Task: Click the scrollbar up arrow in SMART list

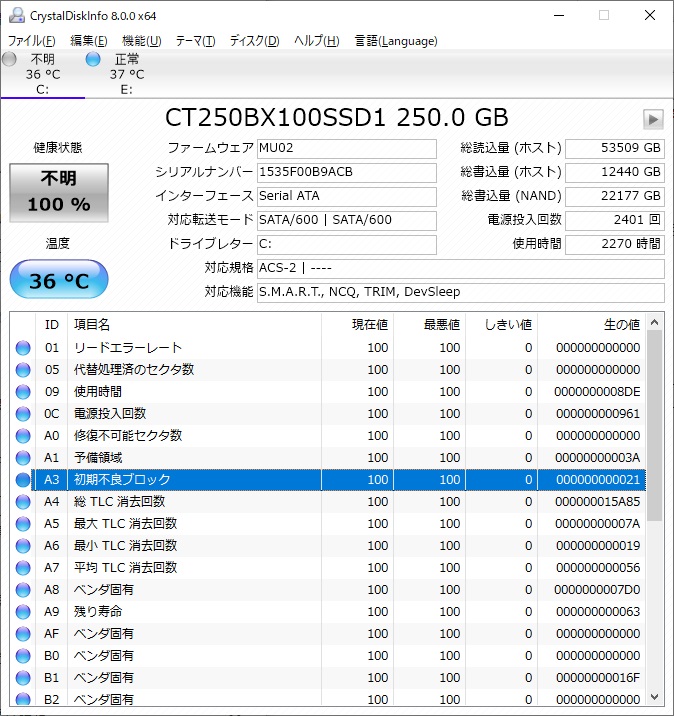Action: tap(654, 322)
